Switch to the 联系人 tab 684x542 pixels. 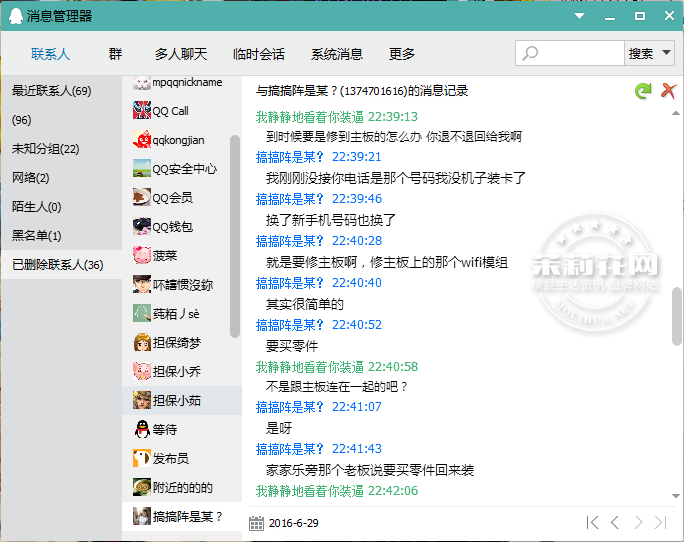(50, 54)
